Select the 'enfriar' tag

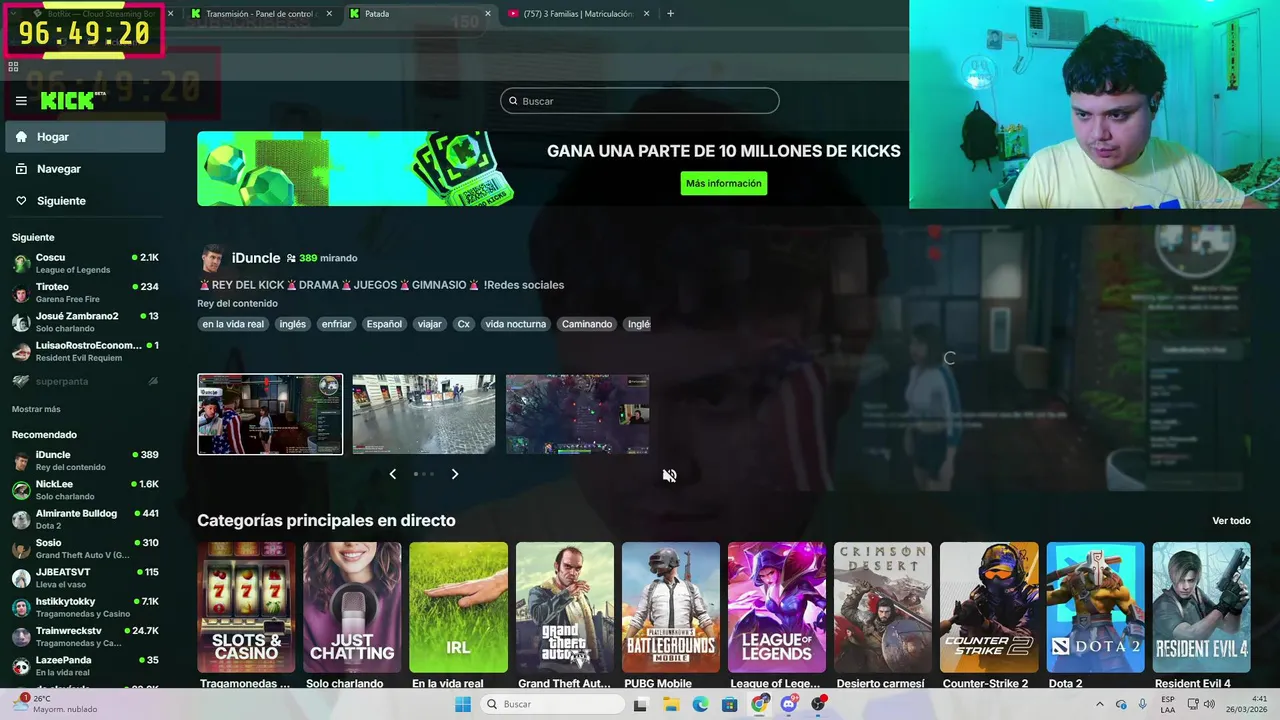pos(336,324)
